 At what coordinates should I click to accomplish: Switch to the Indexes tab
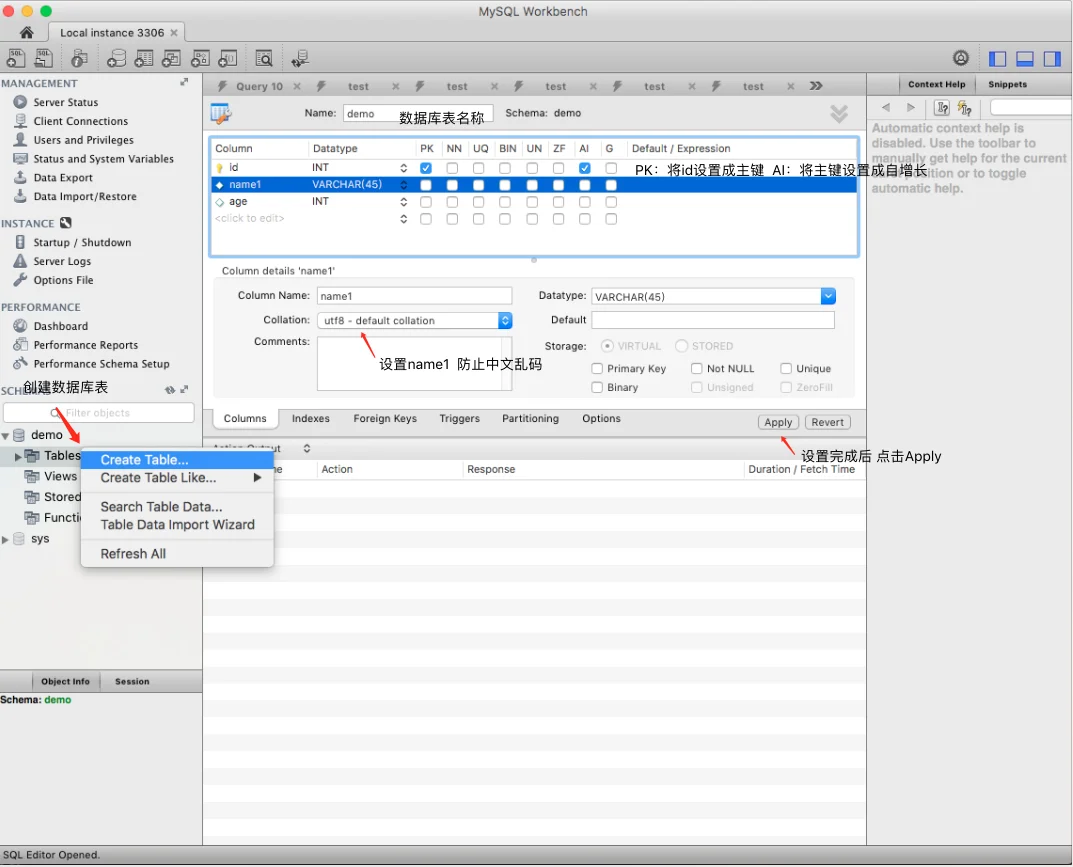point(311,419)
